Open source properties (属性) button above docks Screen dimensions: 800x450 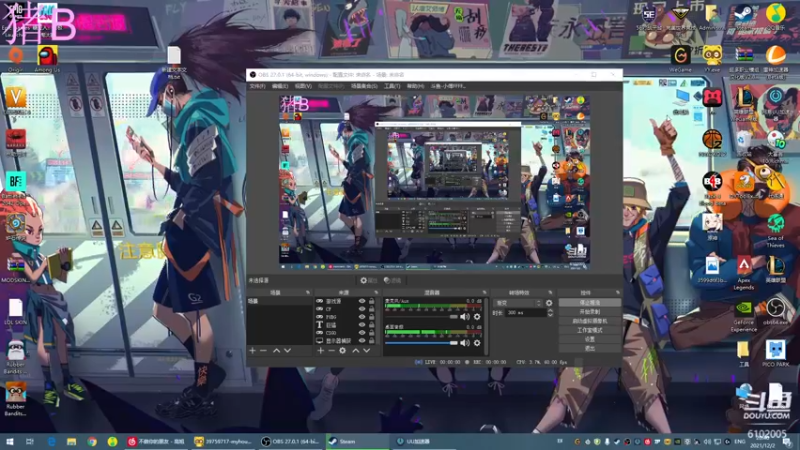tap(368, 281)
